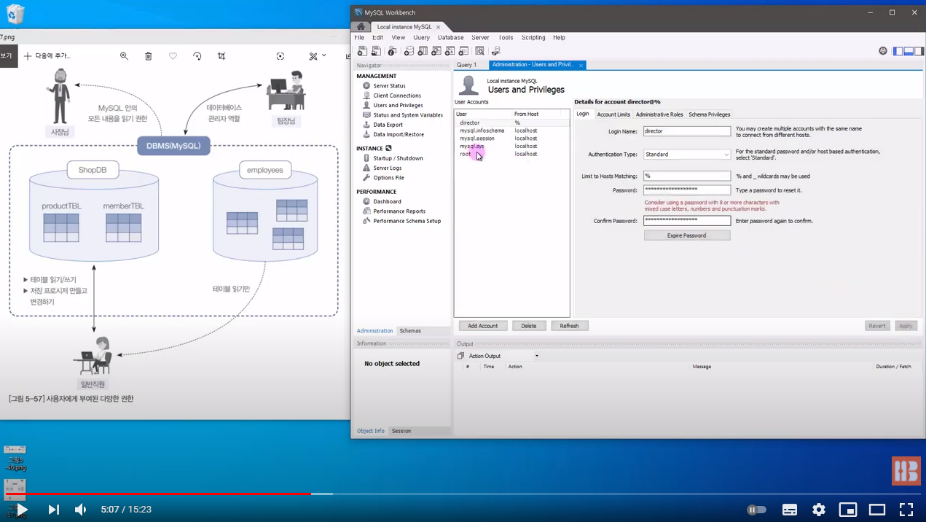Select the mysql.session user account row
926x522 pixels.
pos(511,138)
